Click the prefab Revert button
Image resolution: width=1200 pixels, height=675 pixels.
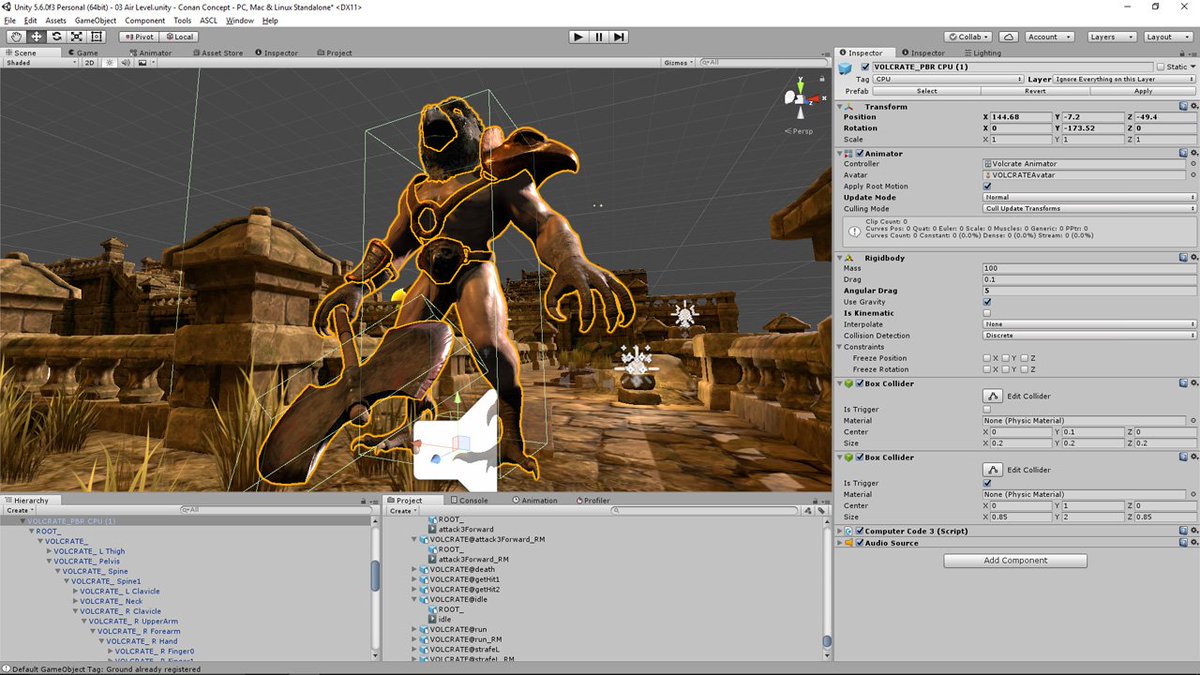[x=1035, y=90]
